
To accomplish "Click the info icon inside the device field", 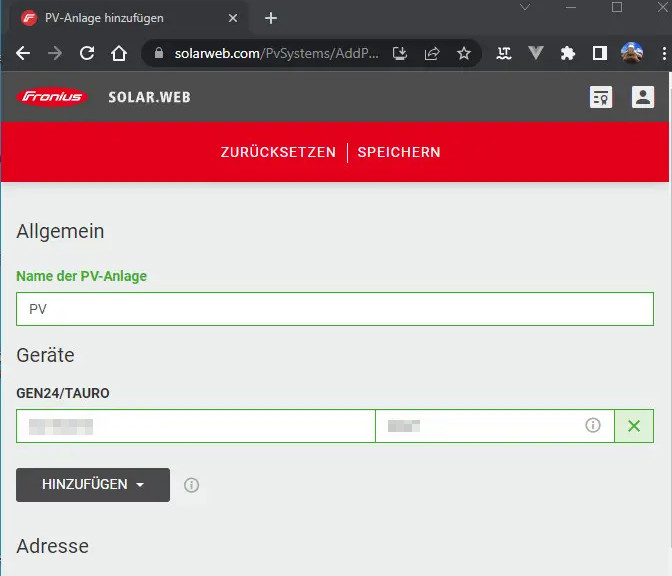I will pos(593,426).
